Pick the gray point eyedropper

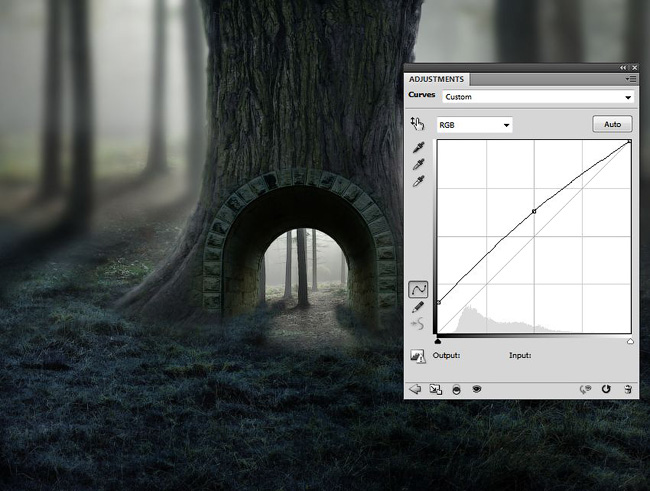[x=418, y=165]
